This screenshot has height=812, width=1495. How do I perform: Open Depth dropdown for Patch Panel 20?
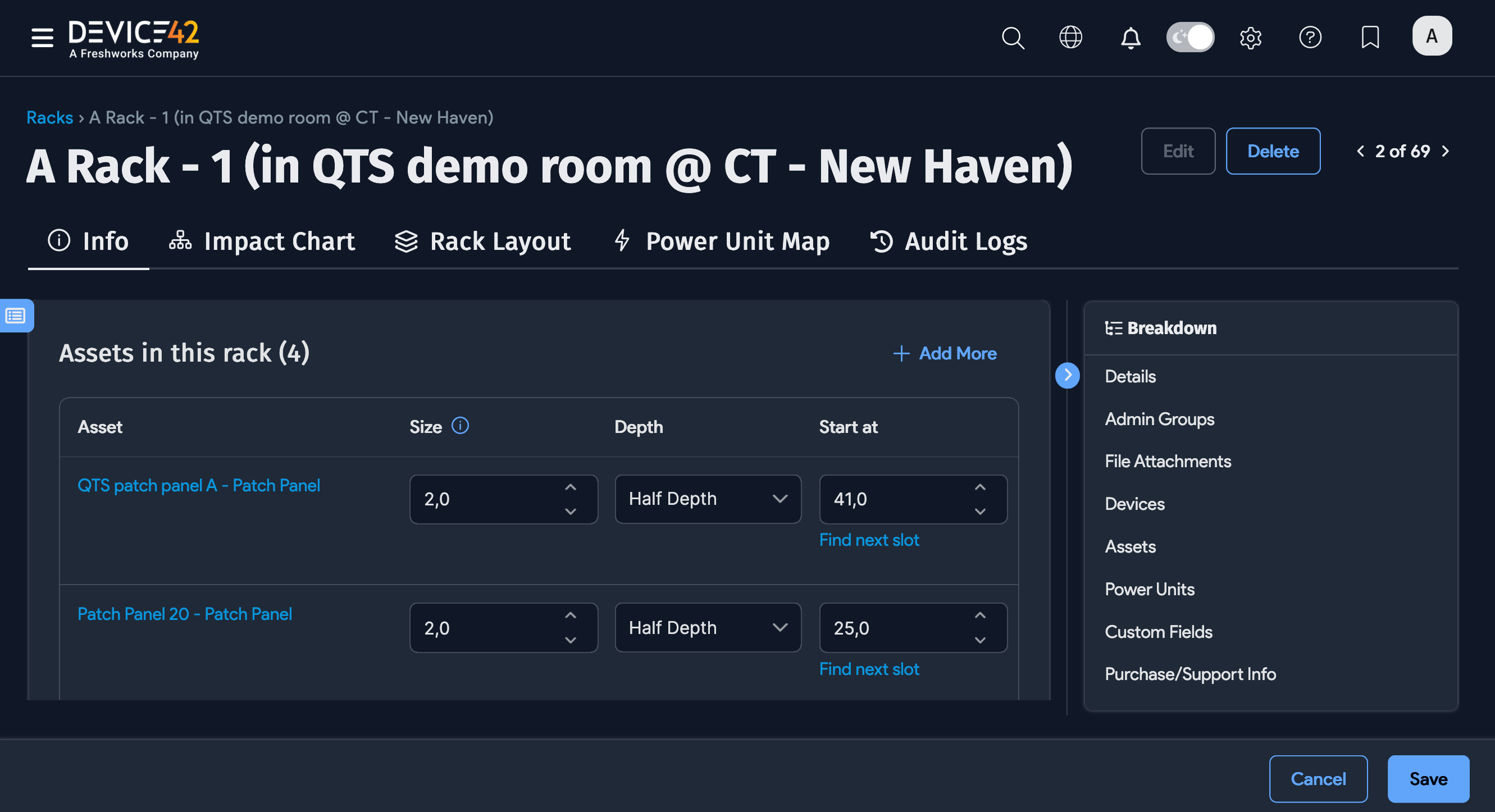click(x=708, y=627)
